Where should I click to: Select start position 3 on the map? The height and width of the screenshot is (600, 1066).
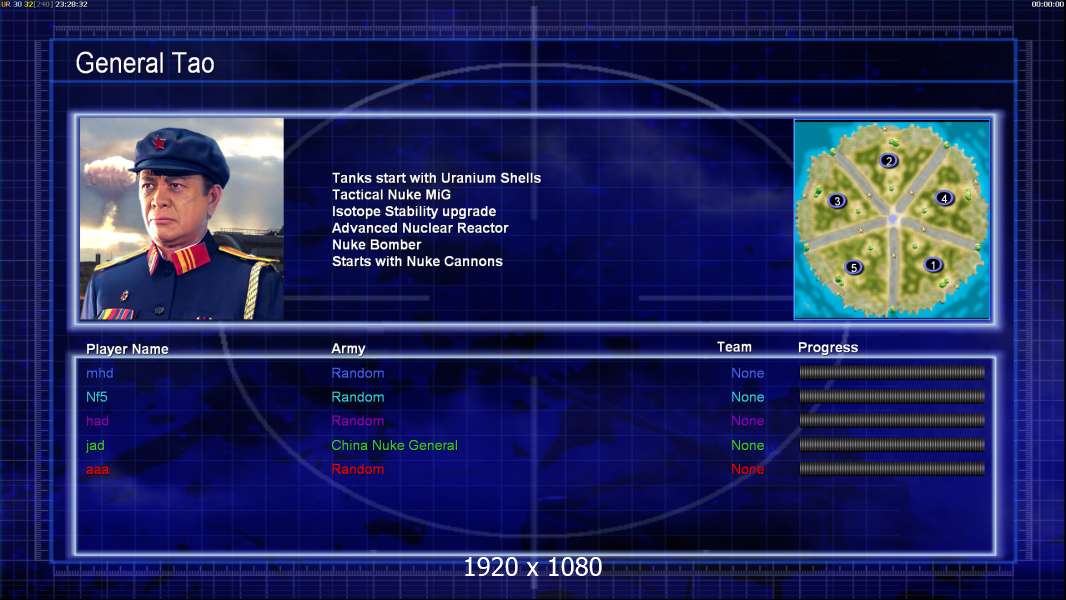[x=838, y=201]
